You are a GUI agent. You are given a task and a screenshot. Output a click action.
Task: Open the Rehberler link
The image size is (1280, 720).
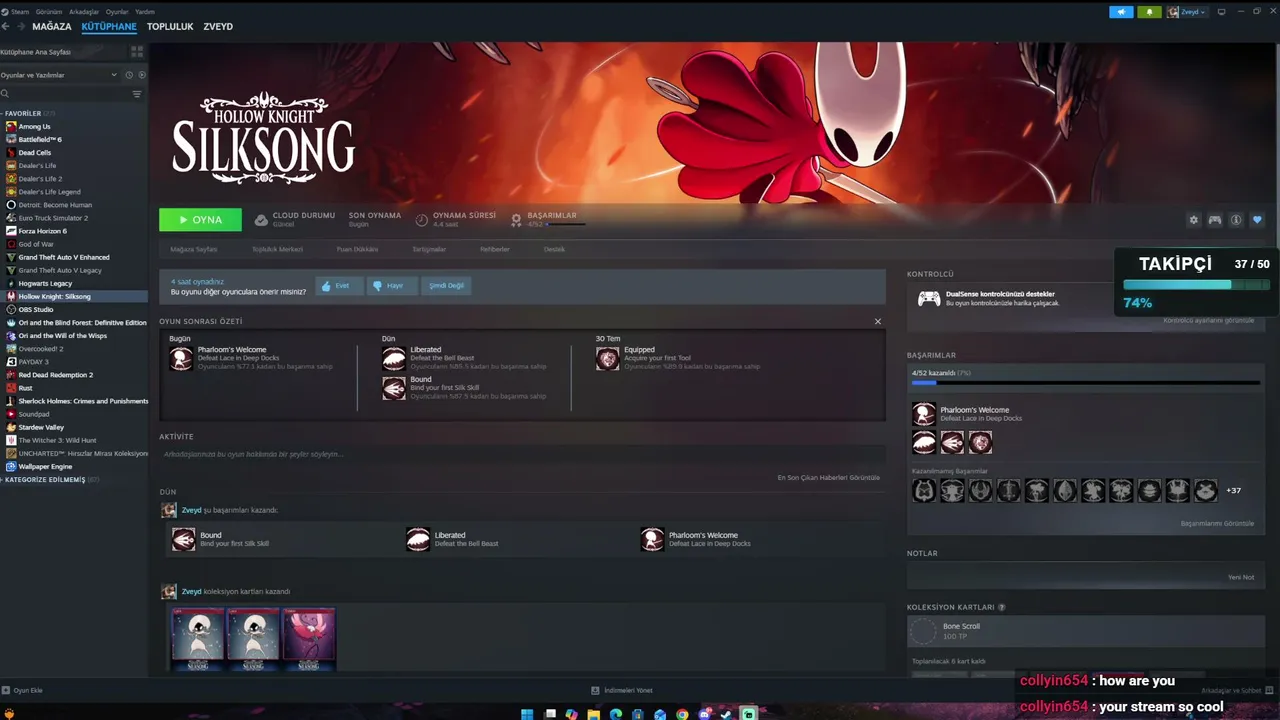coord(495,249)
